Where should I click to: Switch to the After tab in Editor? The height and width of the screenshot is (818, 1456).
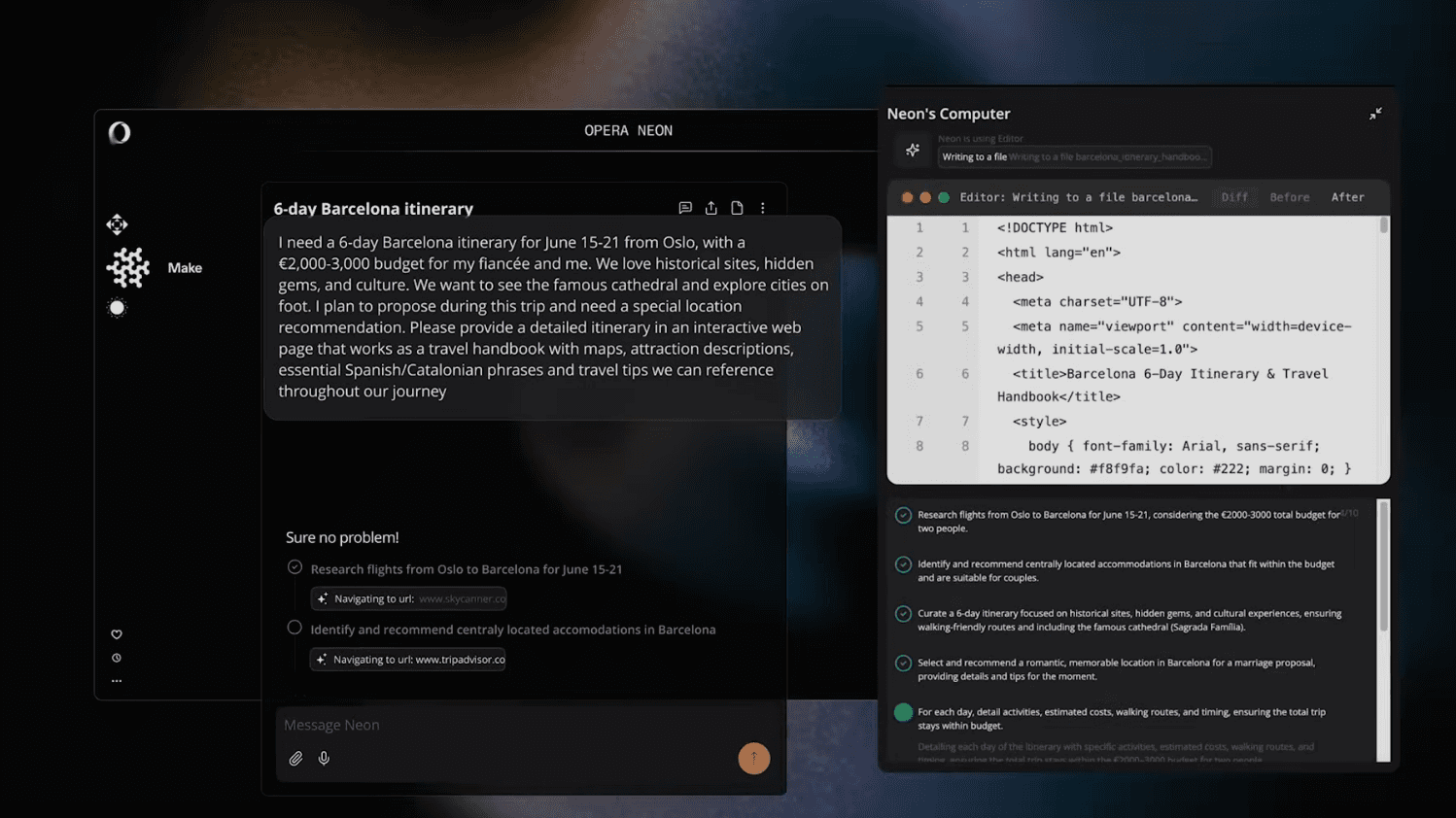(x=1347, y=197)
